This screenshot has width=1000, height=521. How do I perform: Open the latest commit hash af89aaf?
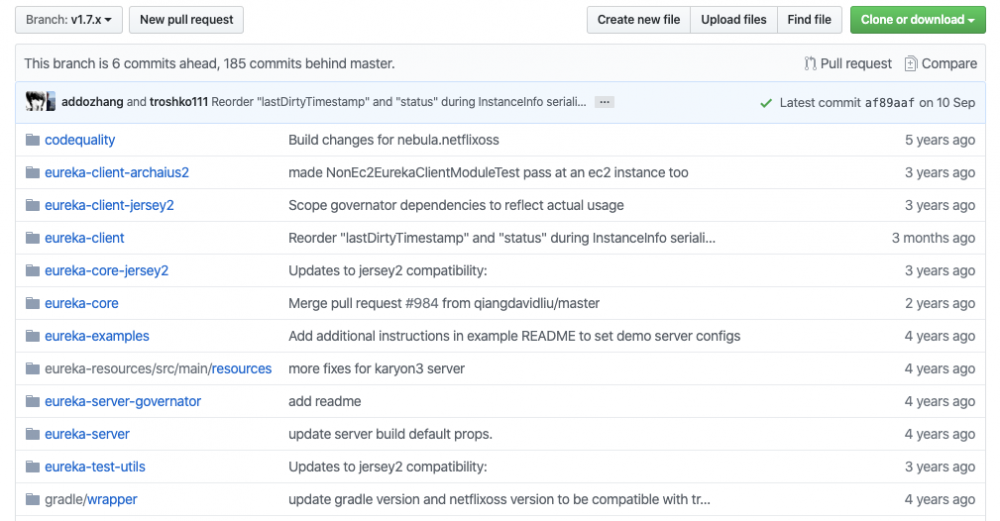point(890,103)
